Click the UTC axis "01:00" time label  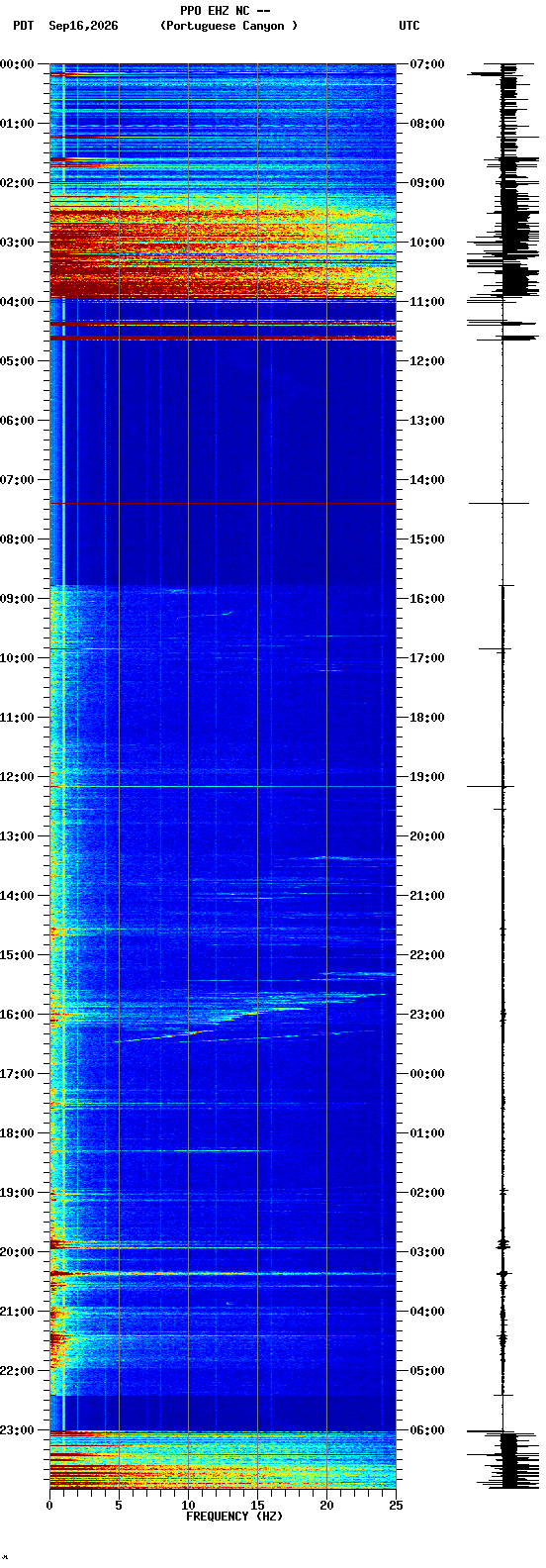tap(426, 1133)
